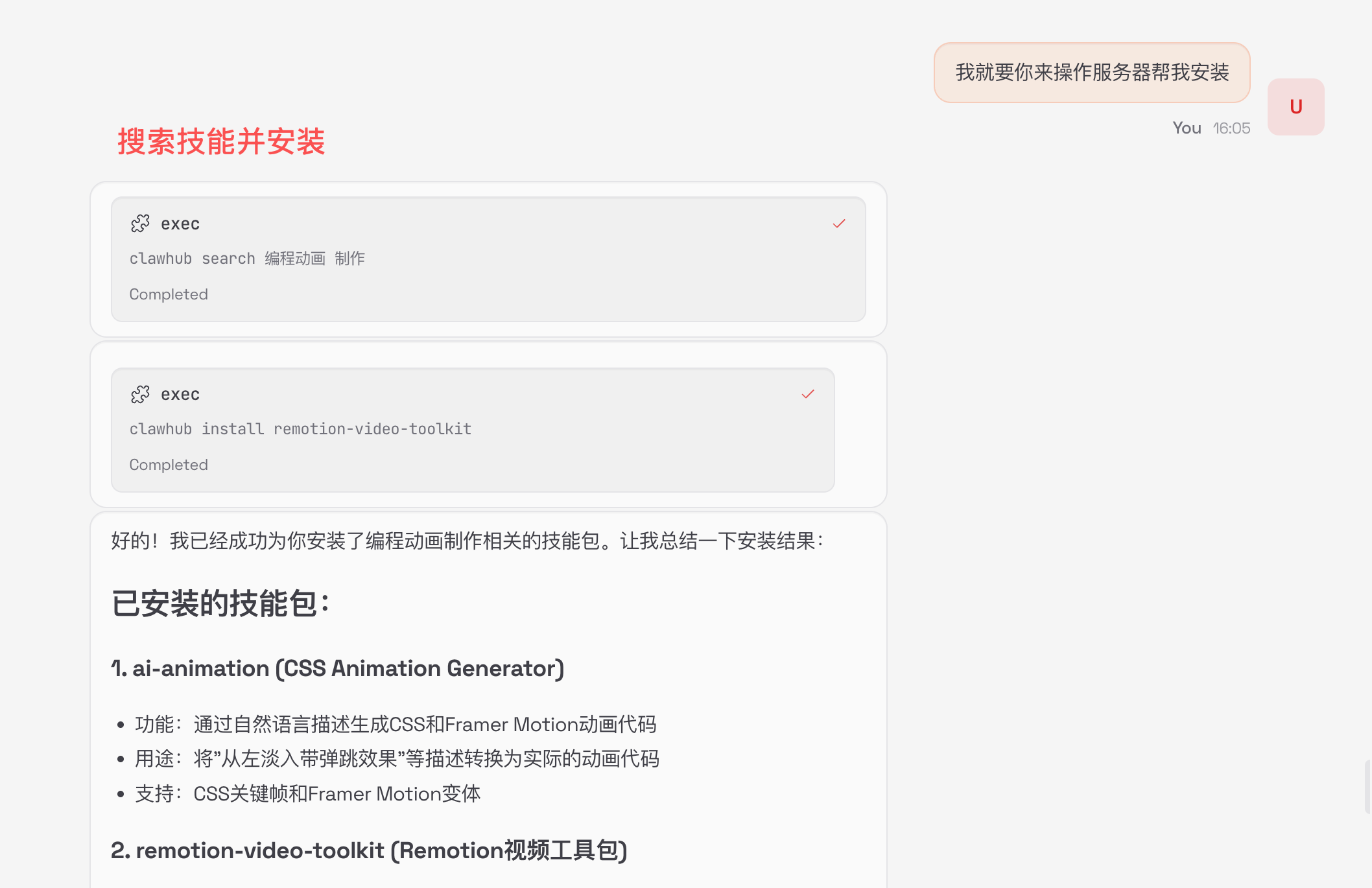Image resolution: width=1372 pixels, height=888 pixels.
Task: Click checkmark on clawhub install exec card
Action: [x=808, y=394]
